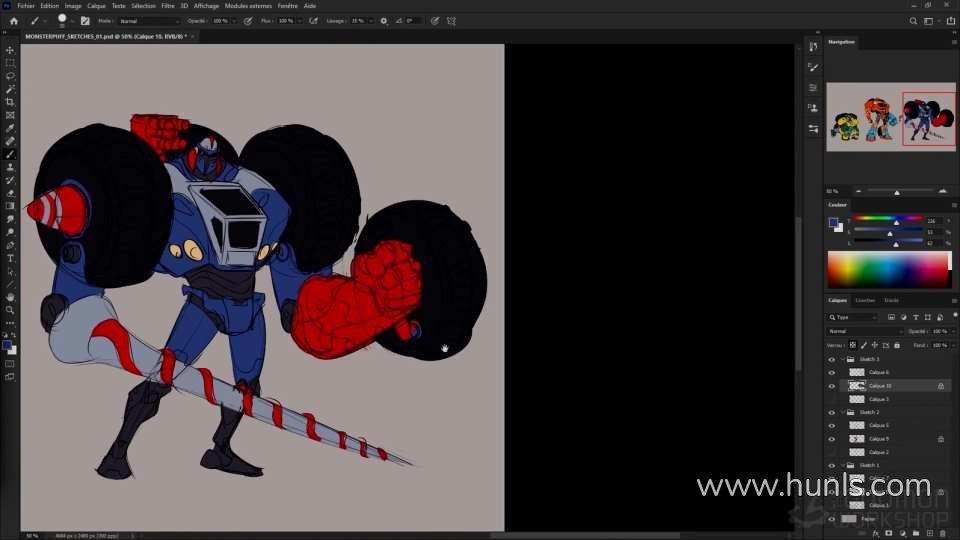Screen dimensions: 960x540
Task: Open the Calque menu in menu bar
Action: [96, 6]
